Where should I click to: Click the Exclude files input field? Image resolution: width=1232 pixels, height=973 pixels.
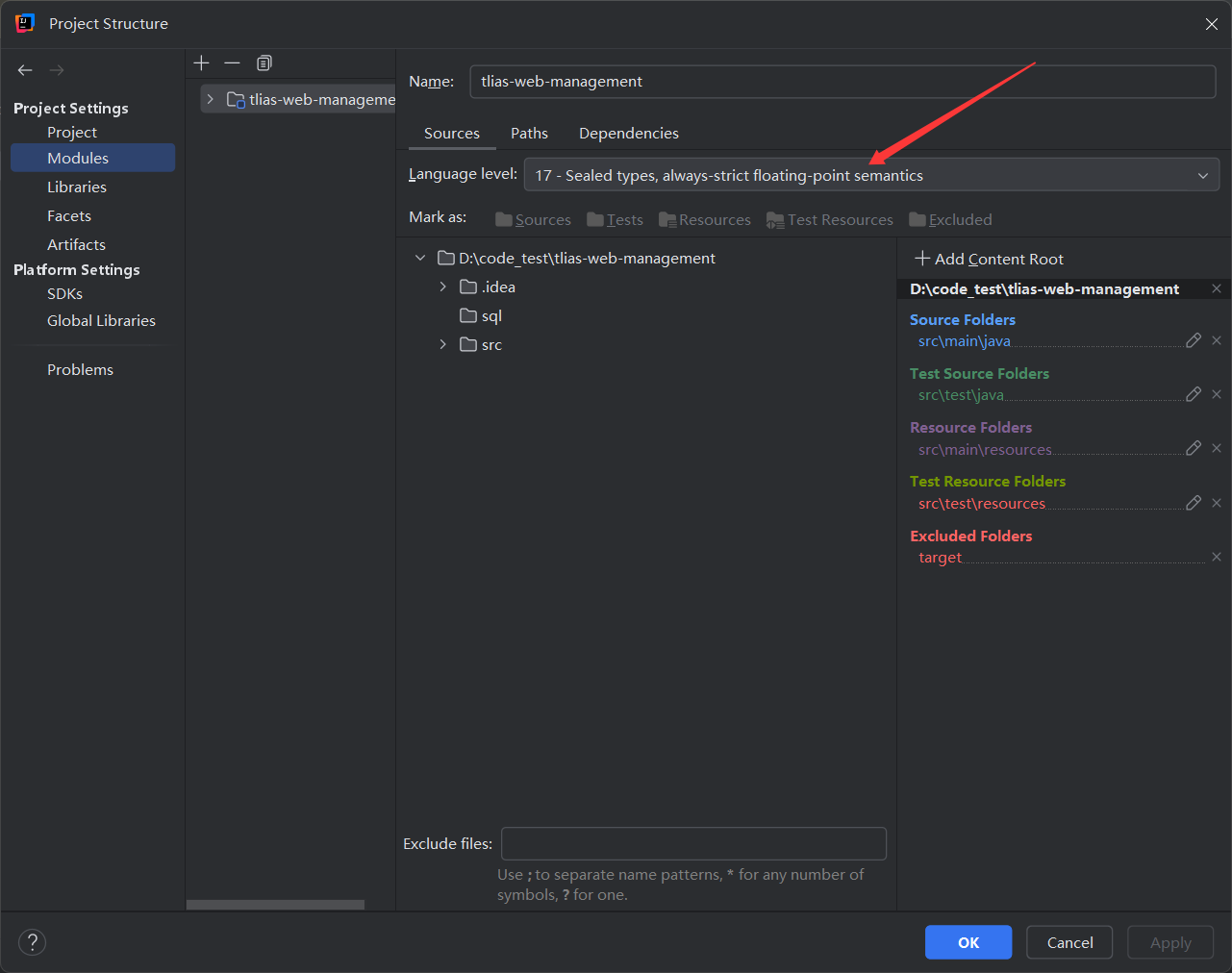click(693, 843)
